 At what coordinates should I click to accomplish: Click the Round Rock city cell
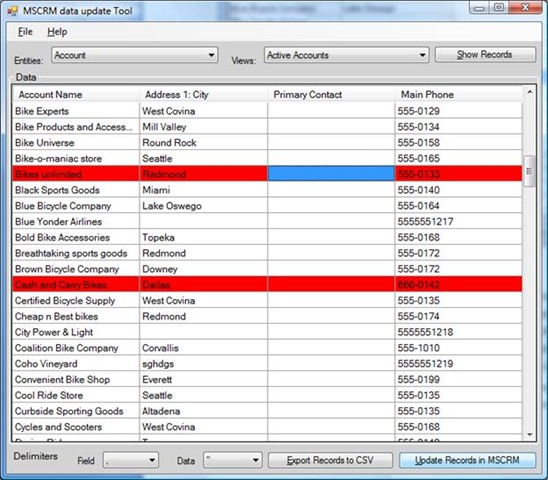[203, 143]
